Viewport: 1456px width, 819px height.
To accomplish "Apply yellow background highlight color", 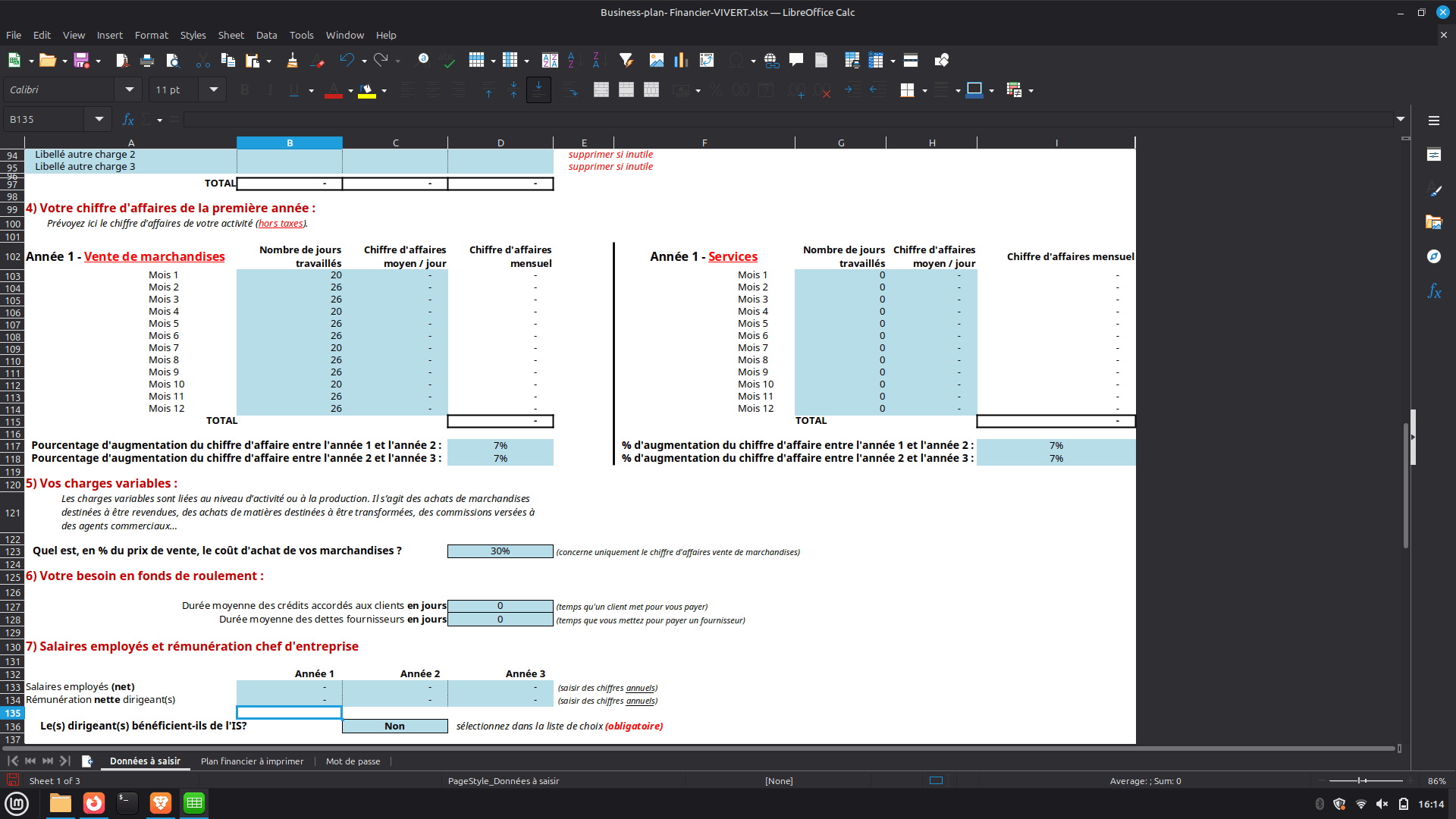I will (x=367, y=89).
